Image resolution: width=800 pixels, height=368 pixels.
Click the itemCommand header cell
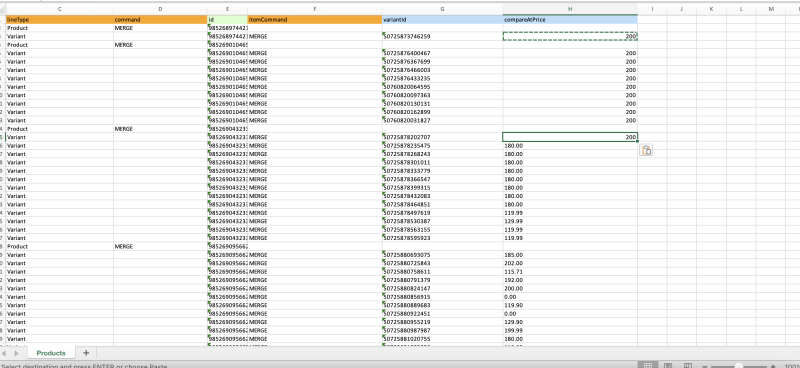click(315, 19)
